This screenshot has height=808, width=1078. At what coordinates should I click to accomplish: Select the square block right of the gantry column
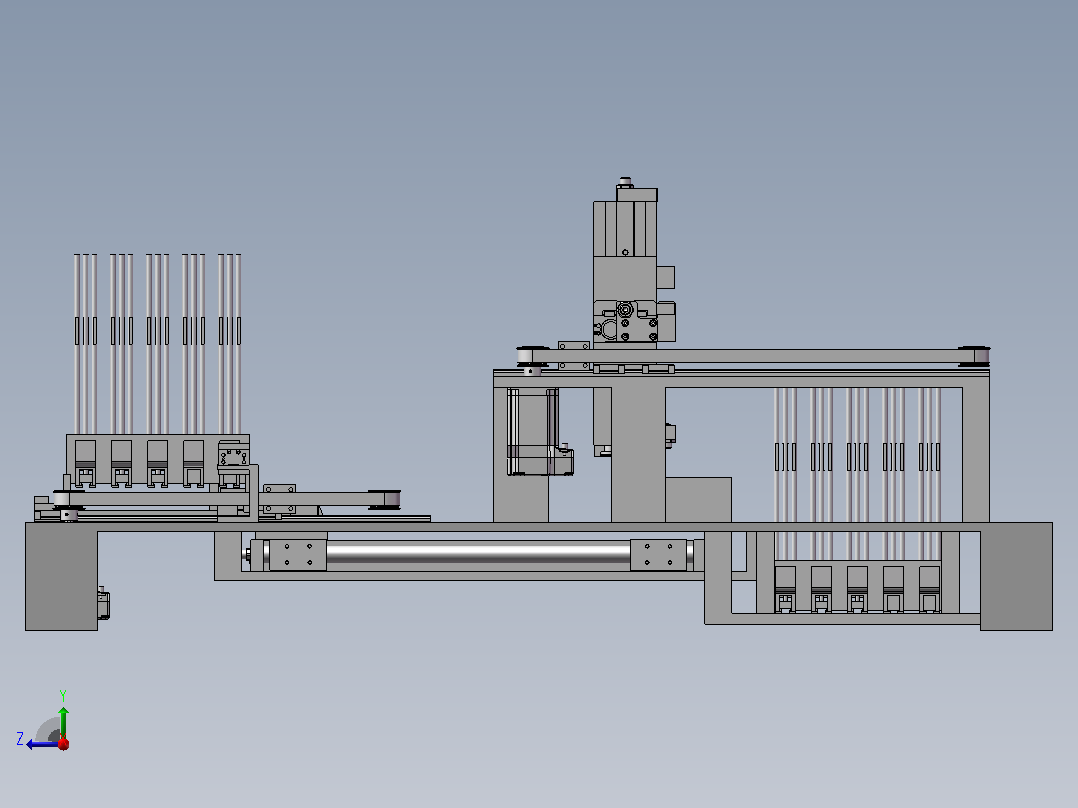pyautogui.click(x=698, y=500)
